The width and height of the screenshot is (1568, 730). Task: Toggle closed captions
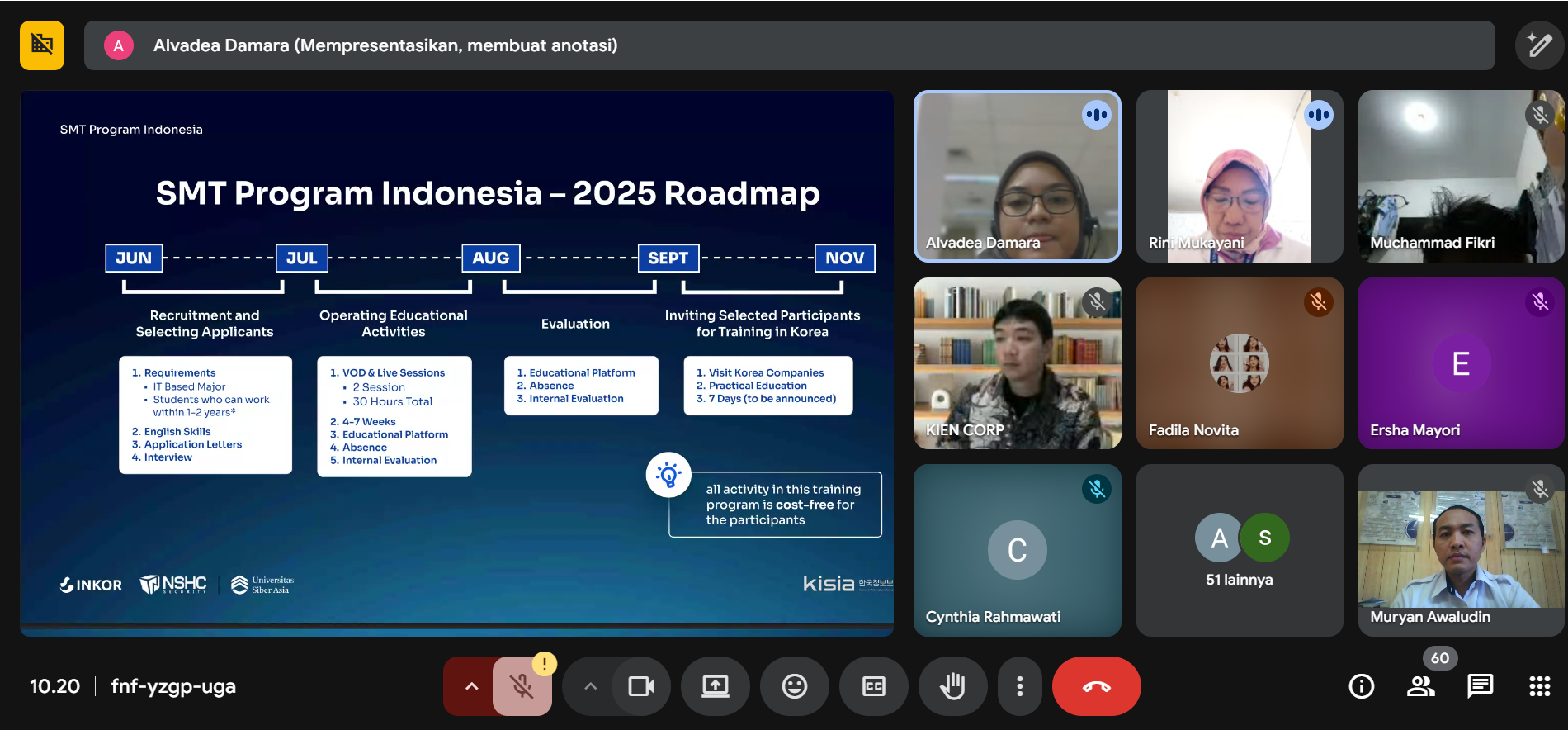pos(873,686)
